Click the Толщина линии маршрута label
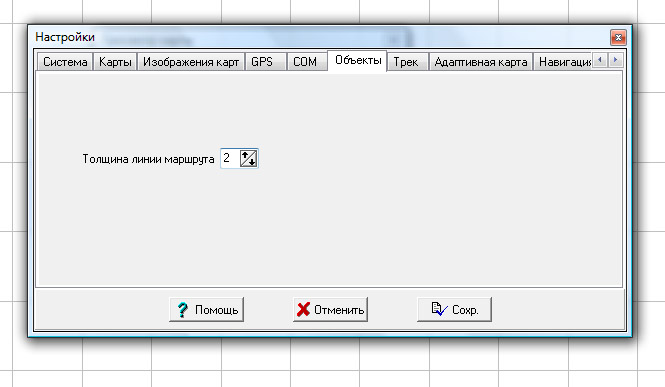Viewport: 665px width, 387px height. [148, 159]
